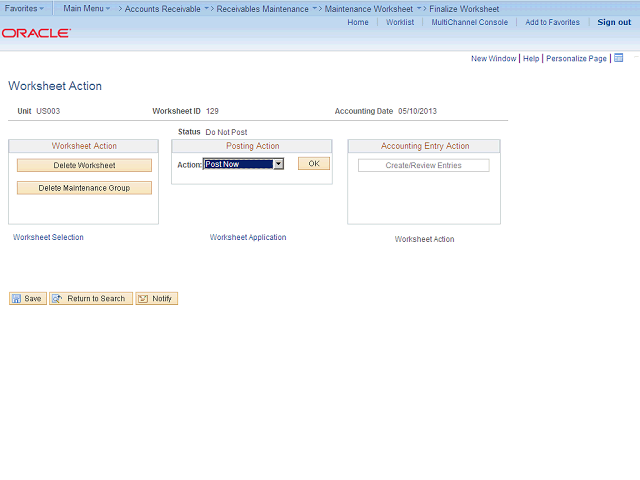Select the Unit value US003
640x480 pixels.
coord(48,111)
